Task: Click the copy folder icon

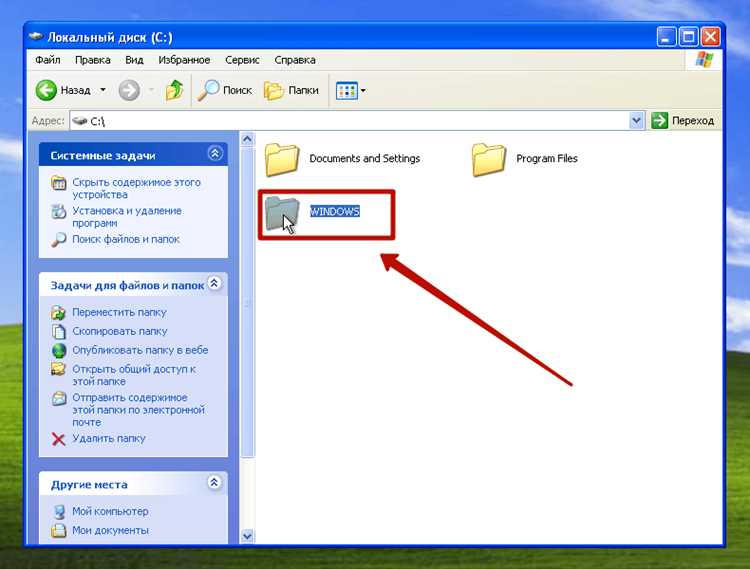Action: click(59, 331)
